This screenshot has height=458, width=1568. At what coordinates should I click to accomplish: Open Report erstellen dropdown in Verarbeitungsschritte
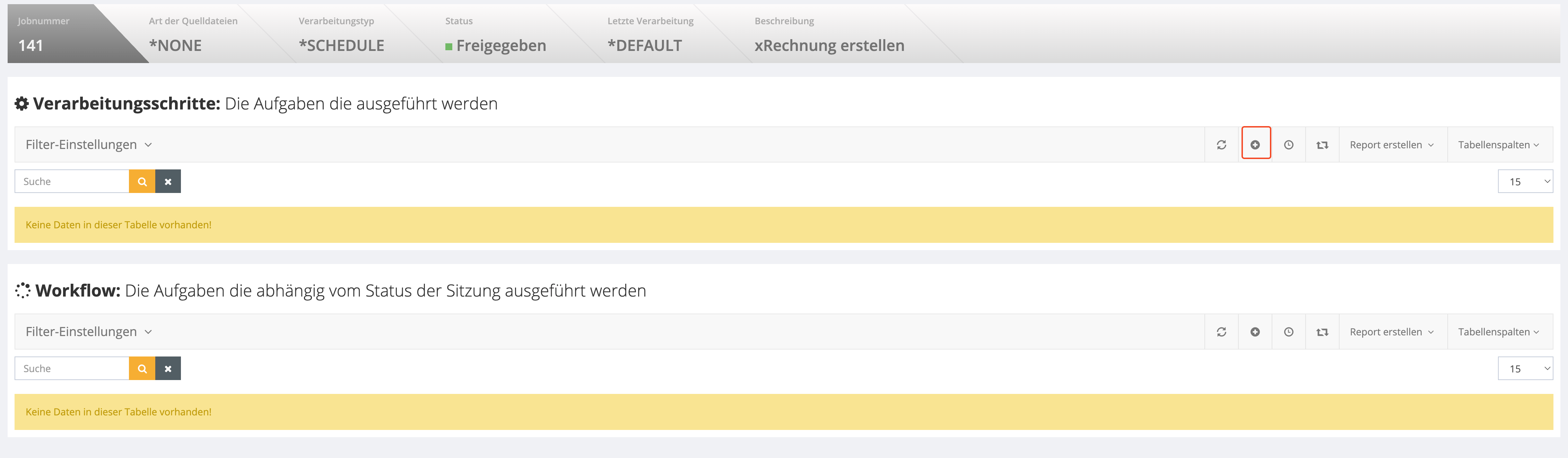pyautogui.click(x=1392, y=145)
